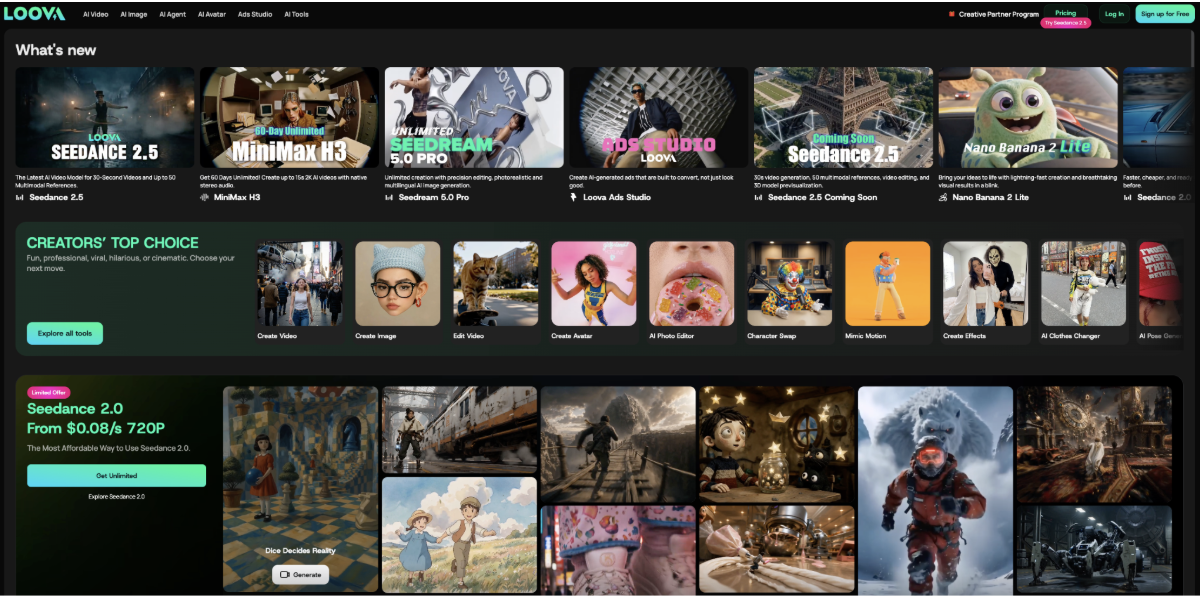
Task: Select the Edit Video tool card
Action: pos(495,290)
